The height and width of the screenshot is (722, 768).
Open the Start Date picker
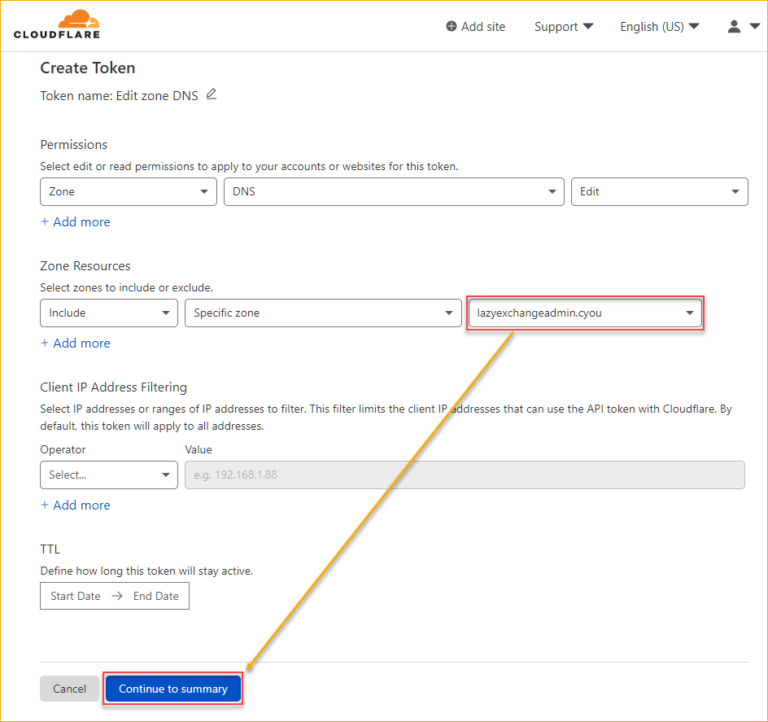click(75, 596)
